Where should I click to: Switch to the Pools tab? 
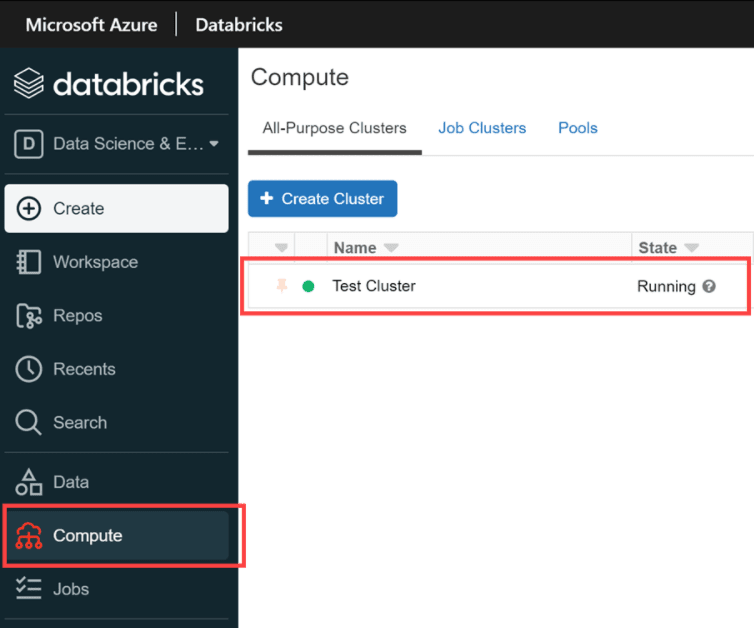577,128
